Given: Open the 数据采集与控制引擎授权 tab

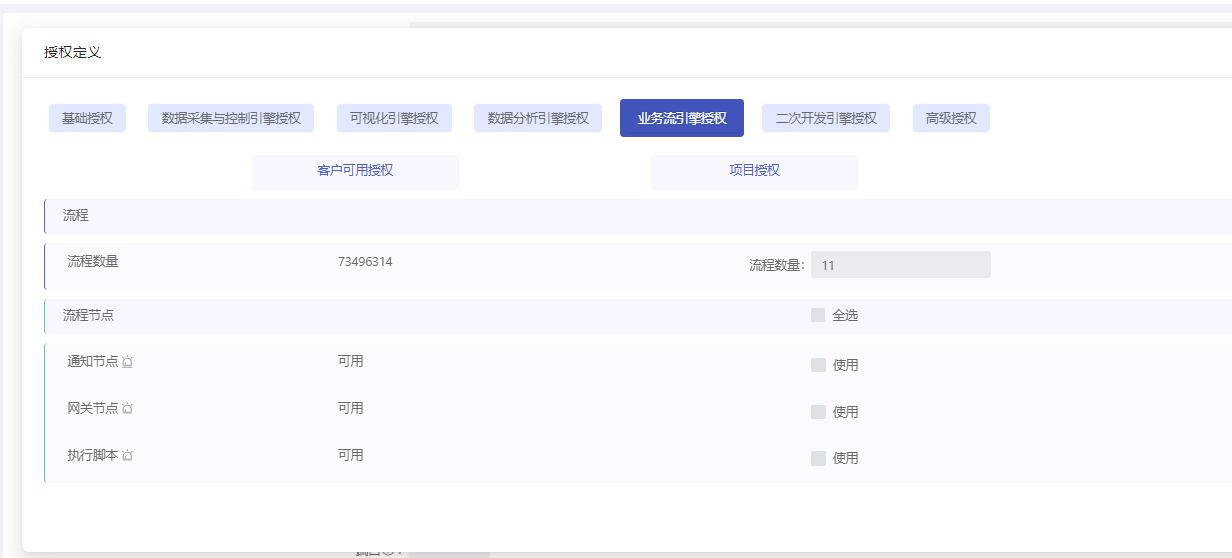Looking at the screenshot, I should coord(231,118).
